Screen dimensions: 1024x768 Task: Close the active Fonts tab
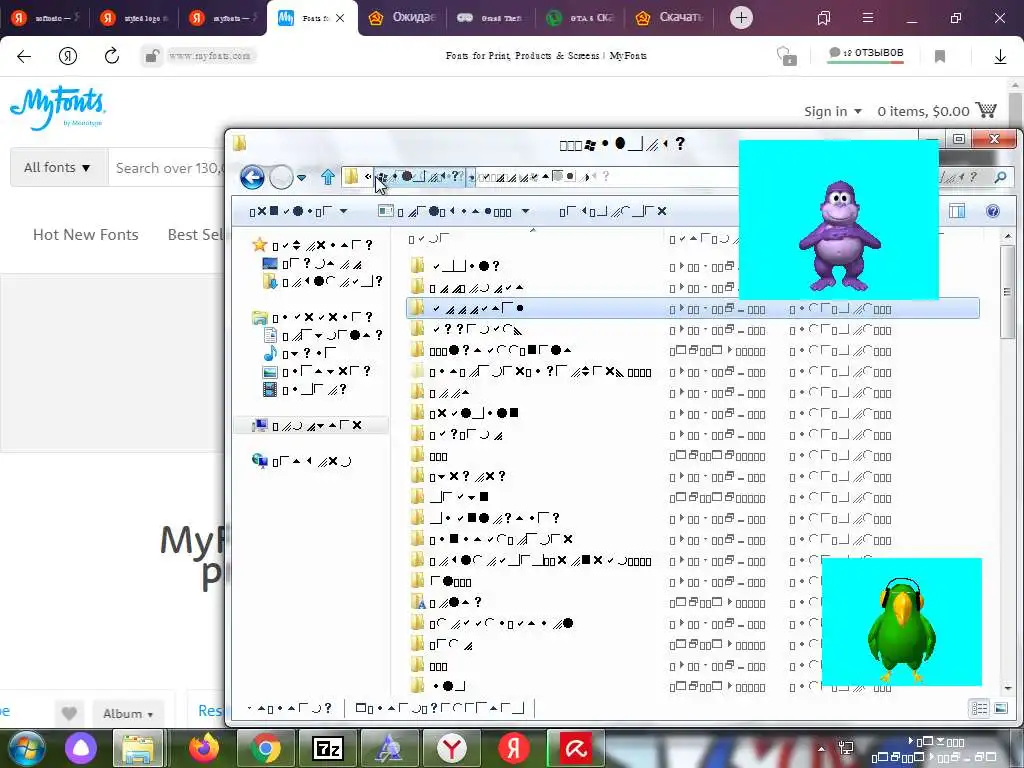(x=340, y=18)
